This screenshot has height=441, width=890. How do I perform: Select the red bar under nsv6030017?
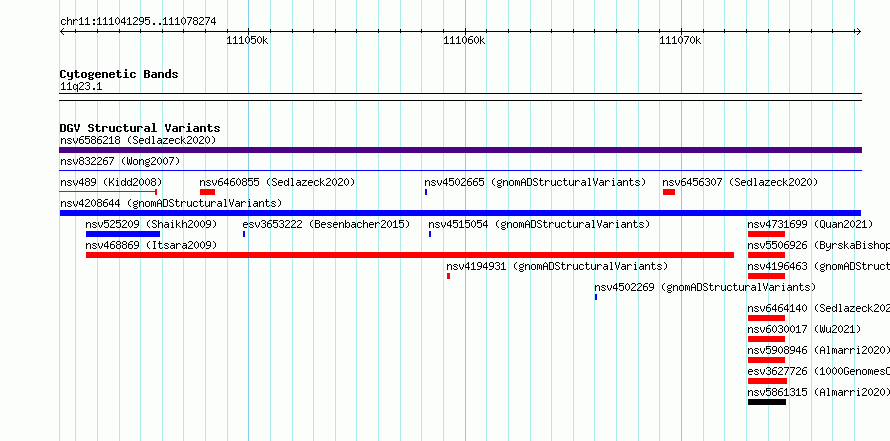(766, 339)
